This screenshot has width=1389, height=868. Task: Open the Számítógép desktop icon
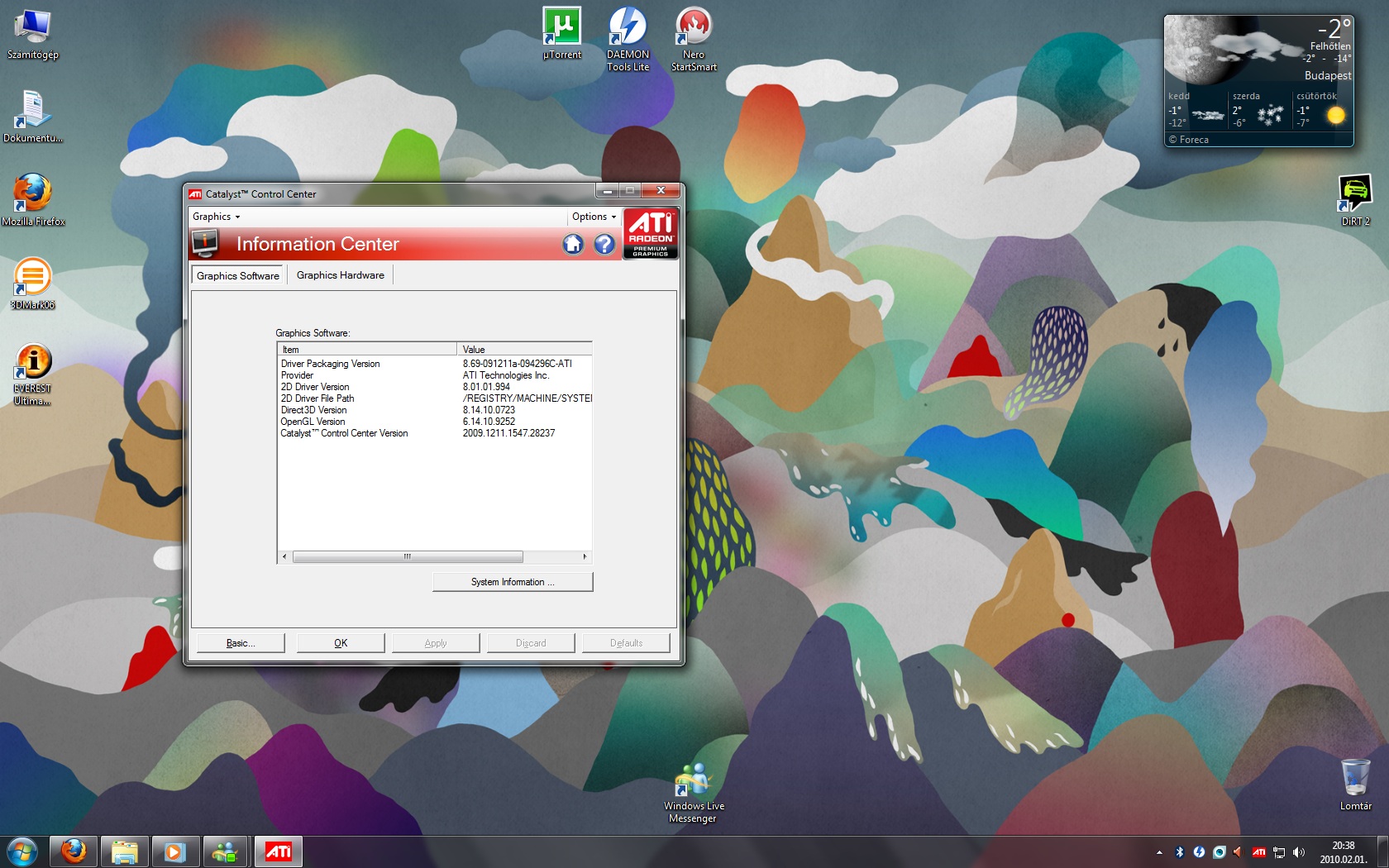[x=33, y=35]
